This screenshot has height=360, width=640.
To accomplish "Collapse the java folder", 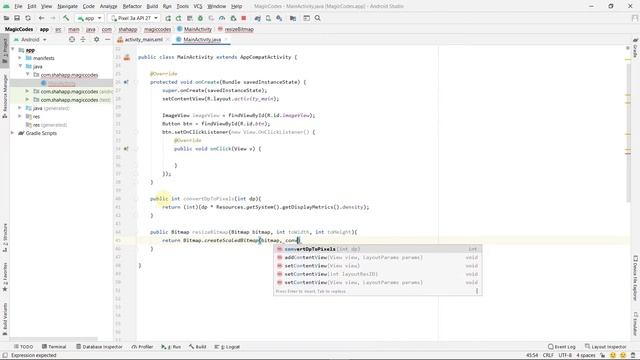I will pos(20,66).
